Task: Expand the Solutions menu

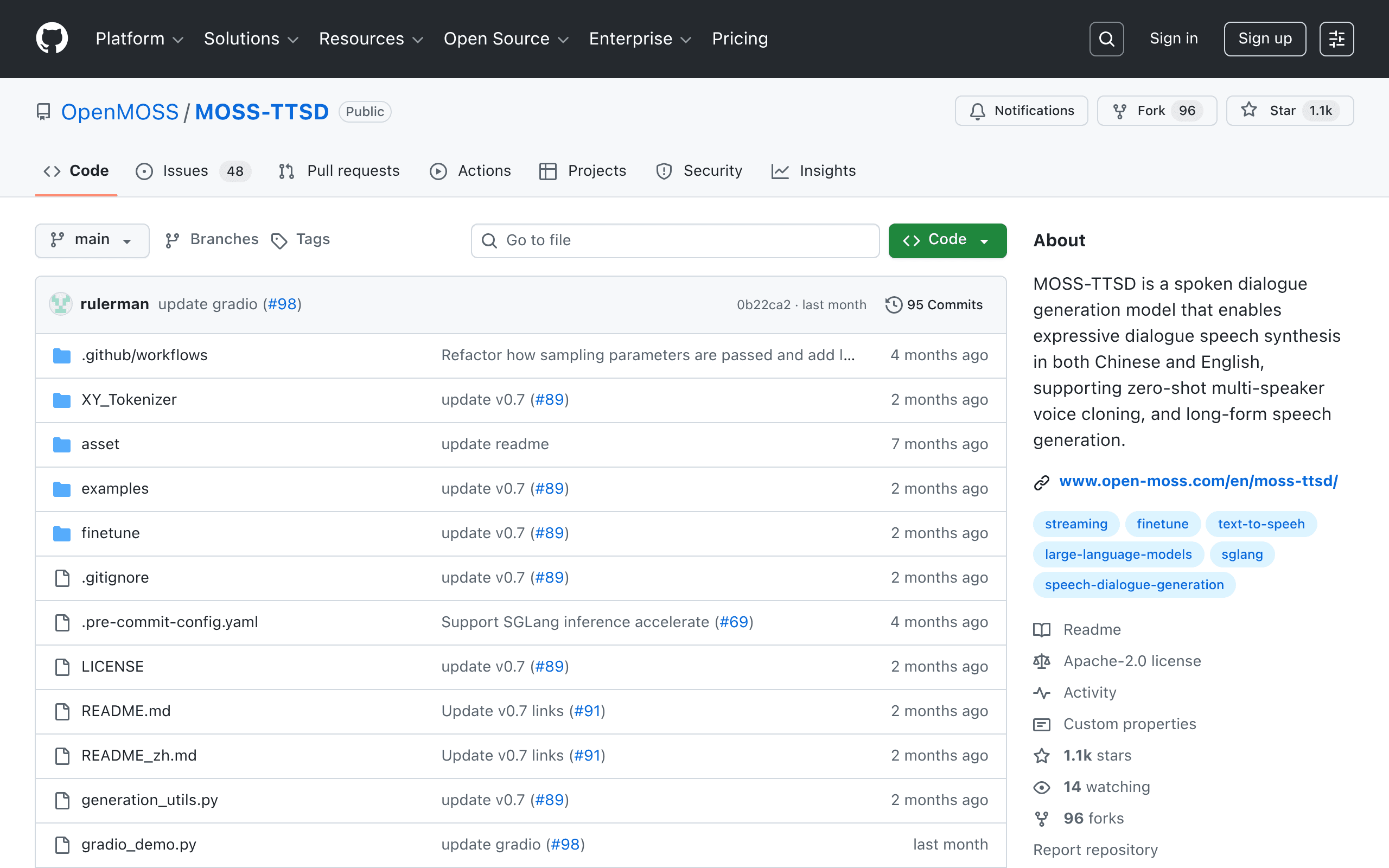Action: (x=251, y=39)
